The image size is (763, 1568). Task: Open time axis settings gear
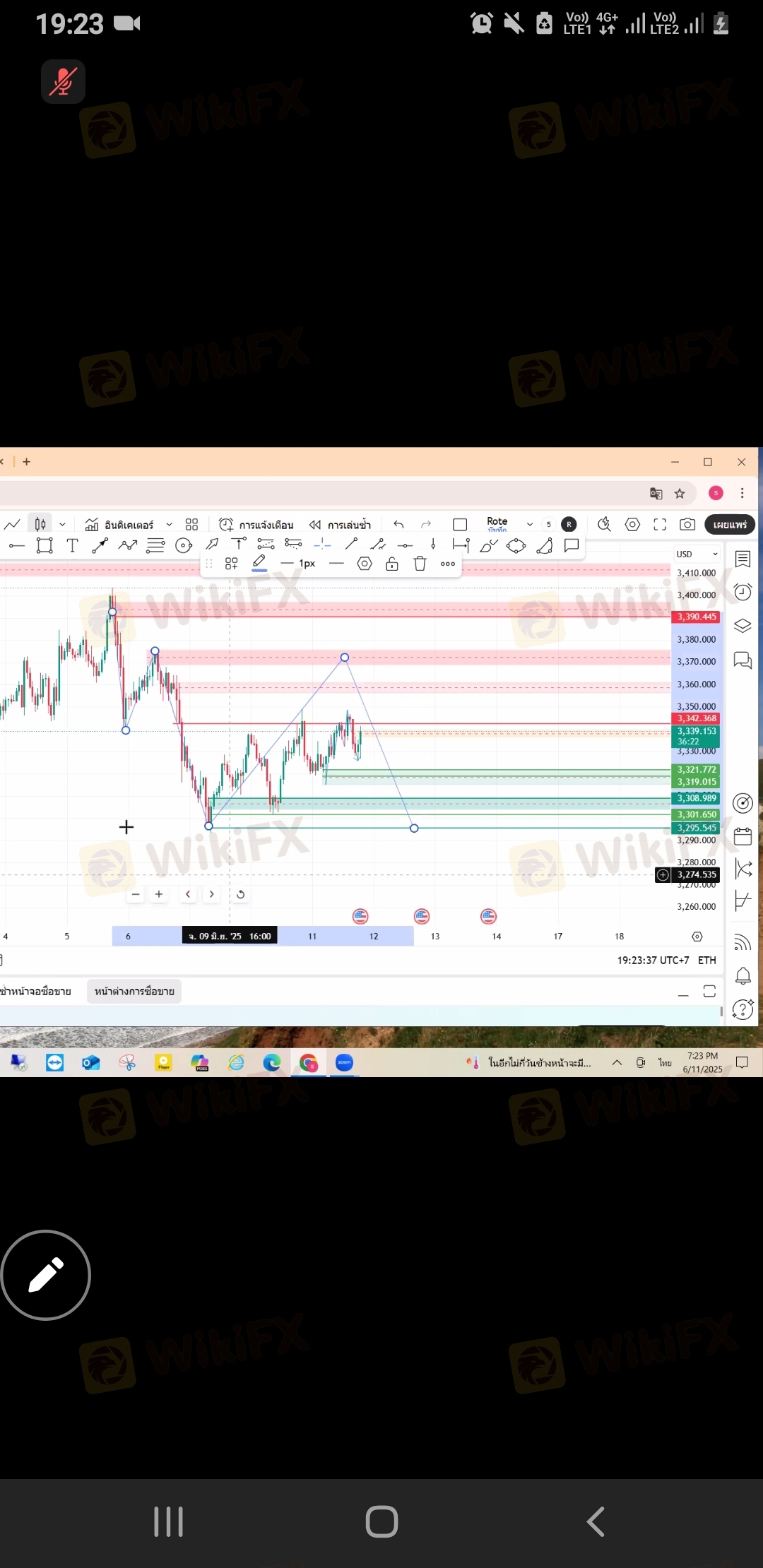pos(697,937)
